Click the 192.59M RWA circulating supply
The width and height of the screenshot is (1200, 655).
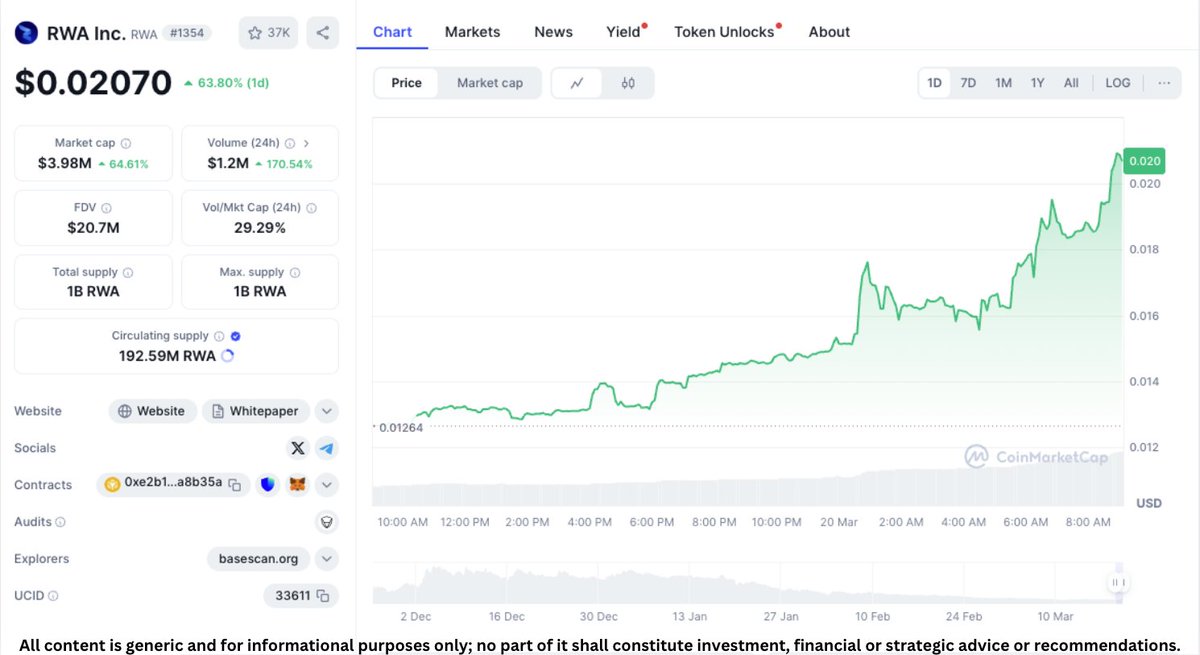point(167,355)
